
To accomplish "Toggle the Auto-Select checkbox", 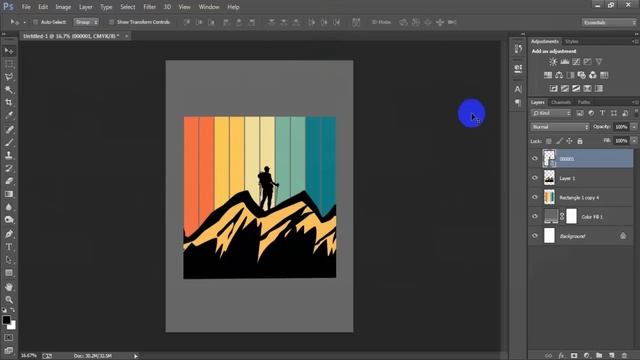I will click(x=36, y=22).
